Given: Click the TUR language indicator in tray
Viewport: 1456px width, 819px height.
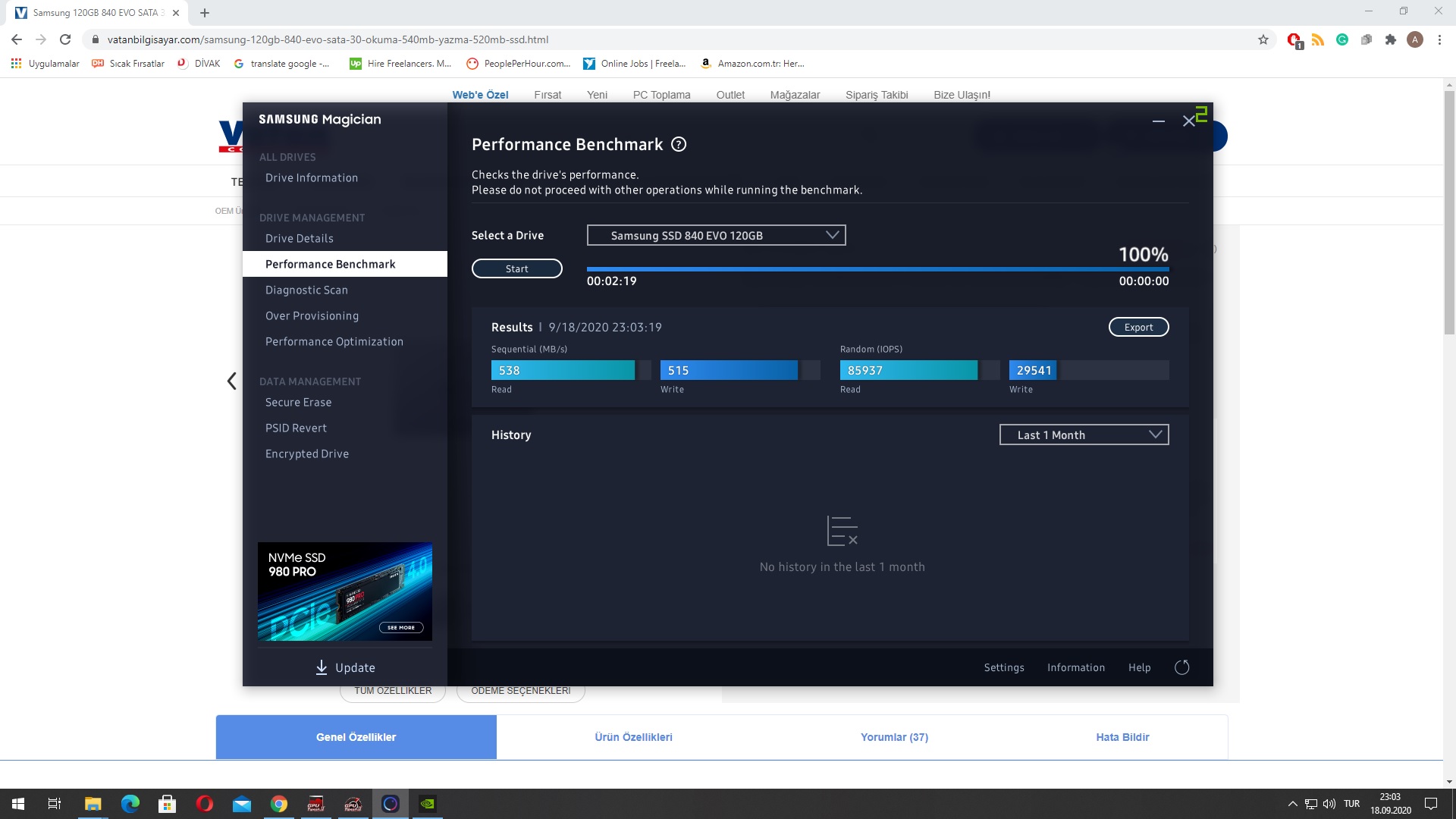Looking at the screenshot, I should (1351, 804).
